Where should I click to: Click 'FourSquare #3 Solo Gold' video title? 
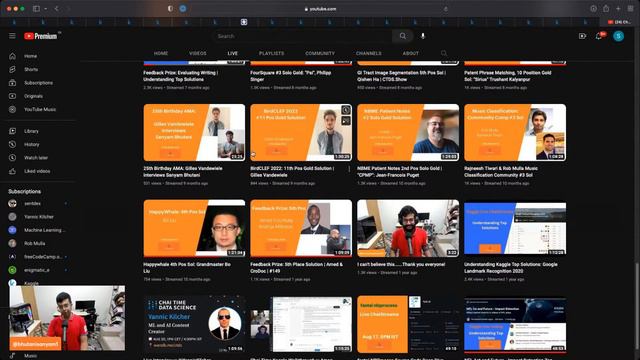(291, 76)
